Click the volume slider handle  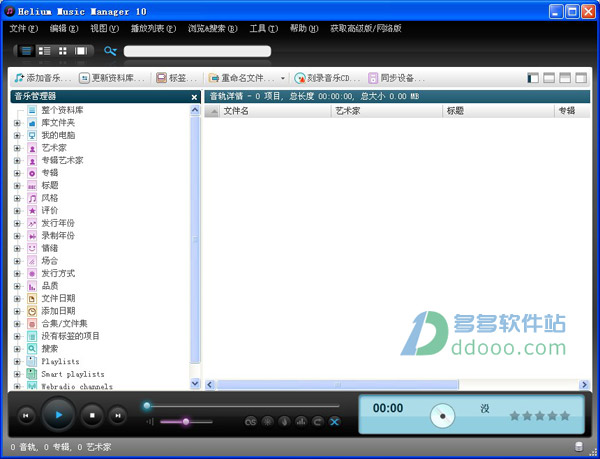click(x=186, y=422)
